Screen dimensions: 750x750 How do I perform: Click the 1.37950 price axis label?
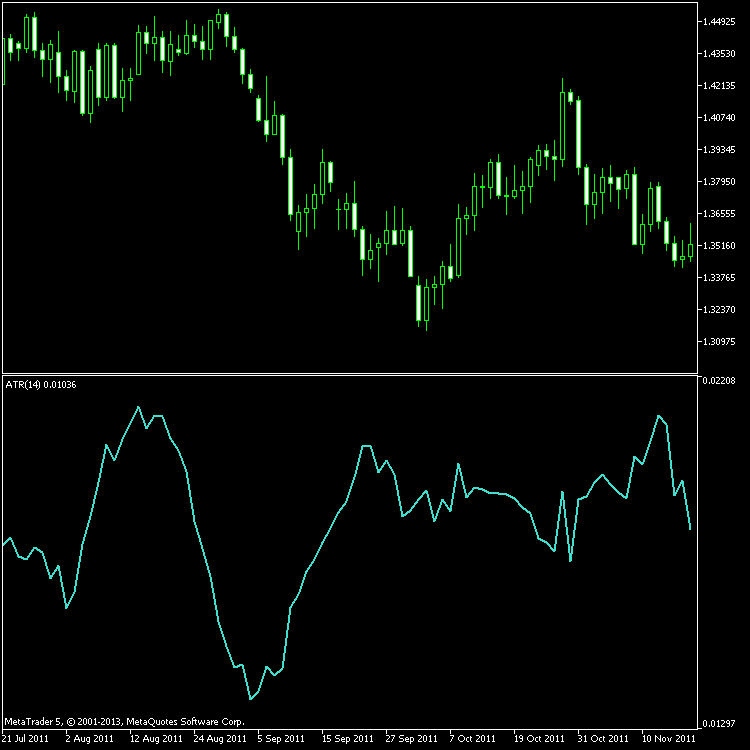720,182
